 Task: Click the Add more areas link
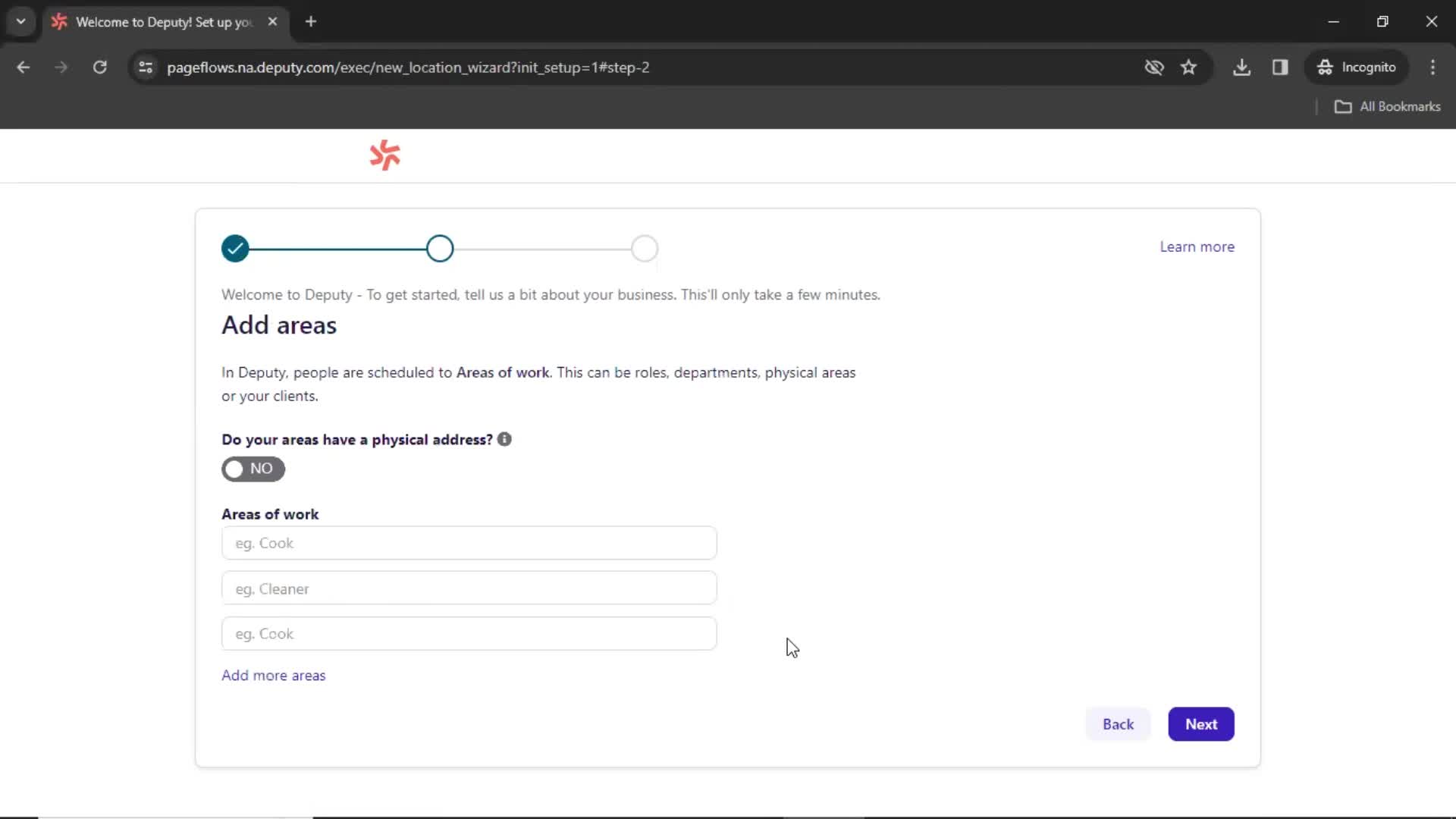coord(274,675)
